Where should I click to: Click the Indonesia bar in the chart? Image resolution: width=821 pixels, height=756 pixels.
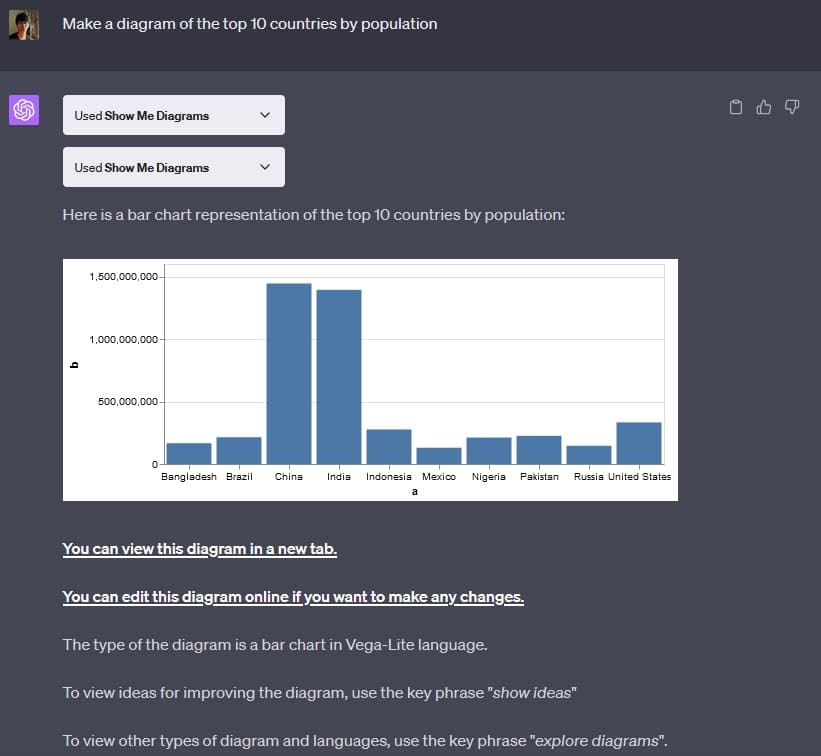coord(389,447)
